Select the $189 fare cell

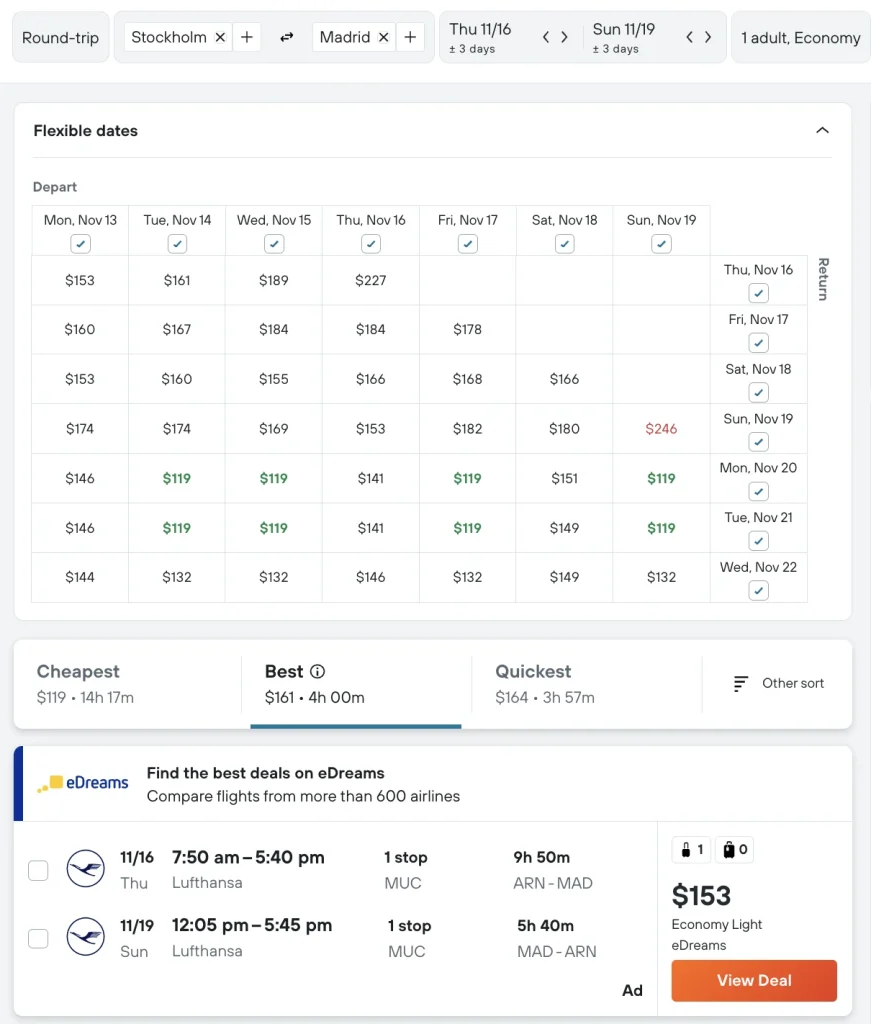pos(274,281)
